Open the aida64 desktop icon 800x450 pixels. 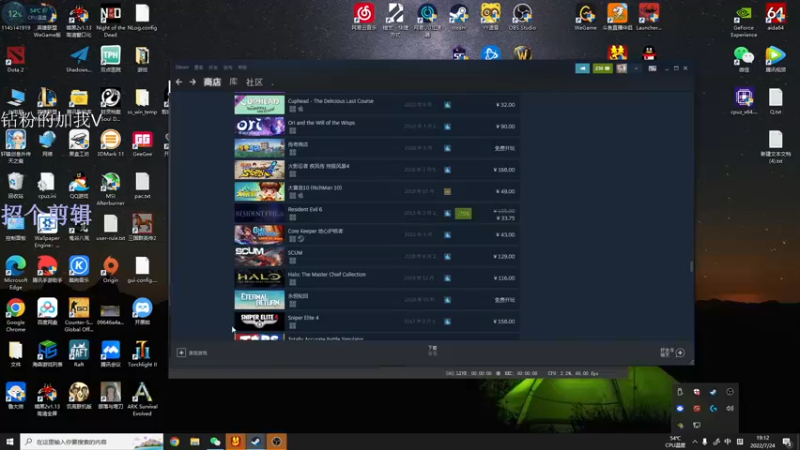tap(776, 17)
